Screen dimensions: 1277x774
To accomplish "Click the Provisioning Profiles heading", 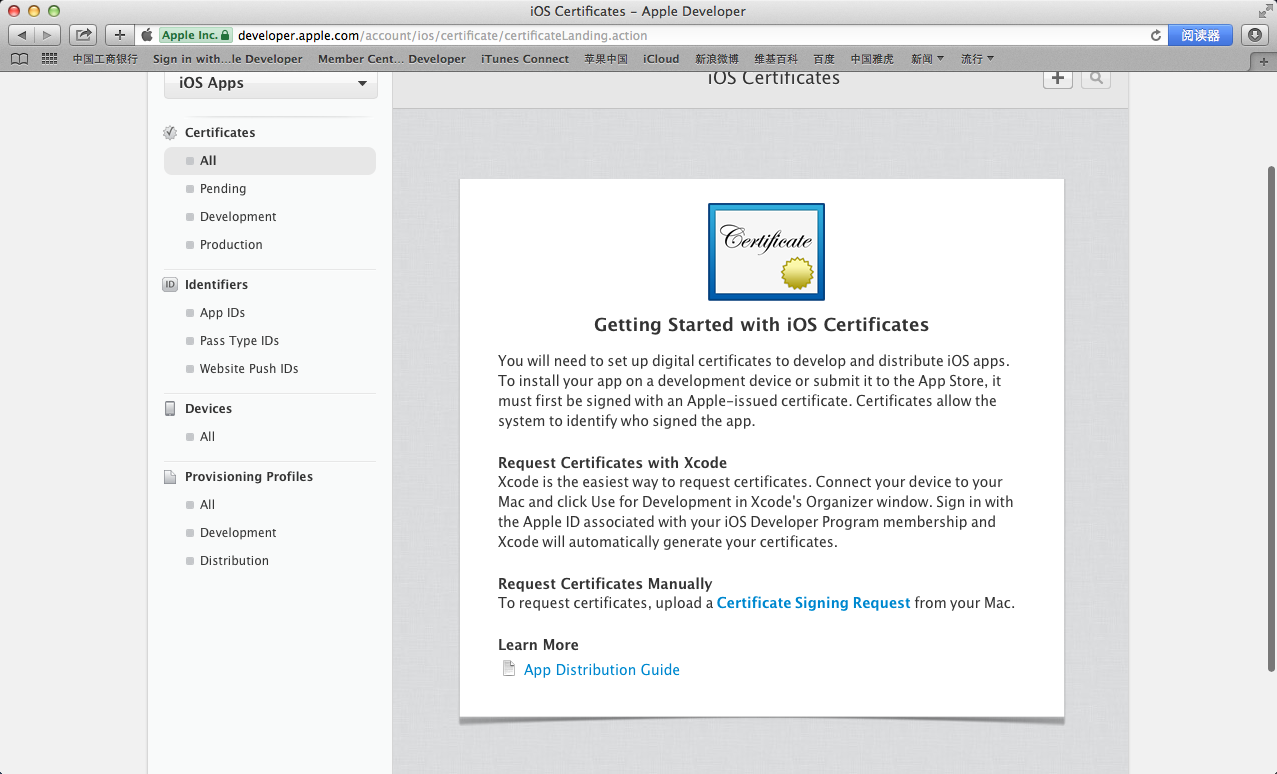I will click(x=249, y=477).
